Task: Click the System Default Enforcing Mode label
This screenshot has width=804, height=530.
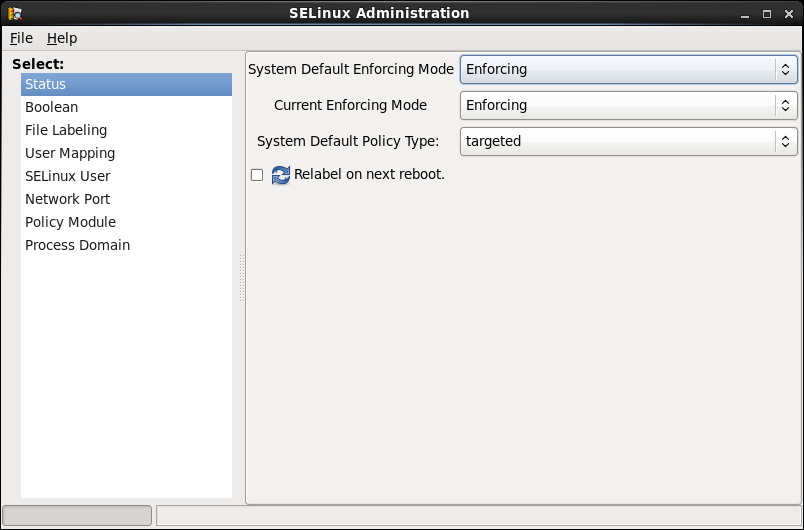Action: (351, 69)
